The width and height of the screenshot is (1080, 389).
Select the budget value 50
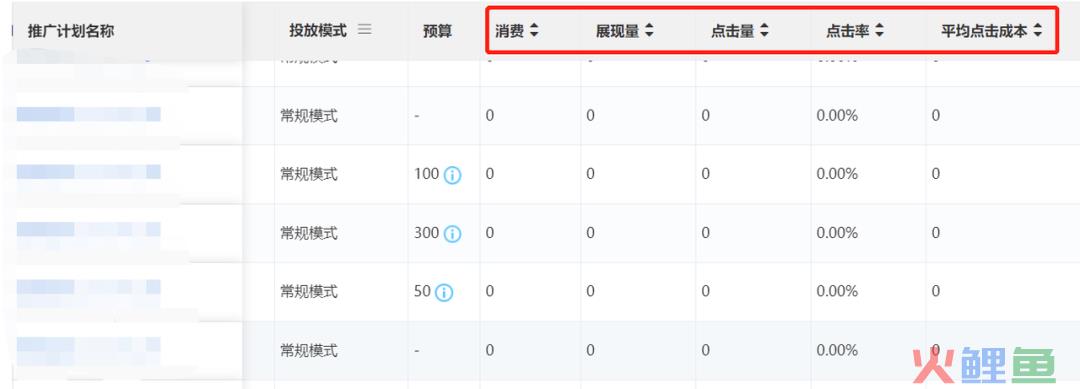click(422, 291)
